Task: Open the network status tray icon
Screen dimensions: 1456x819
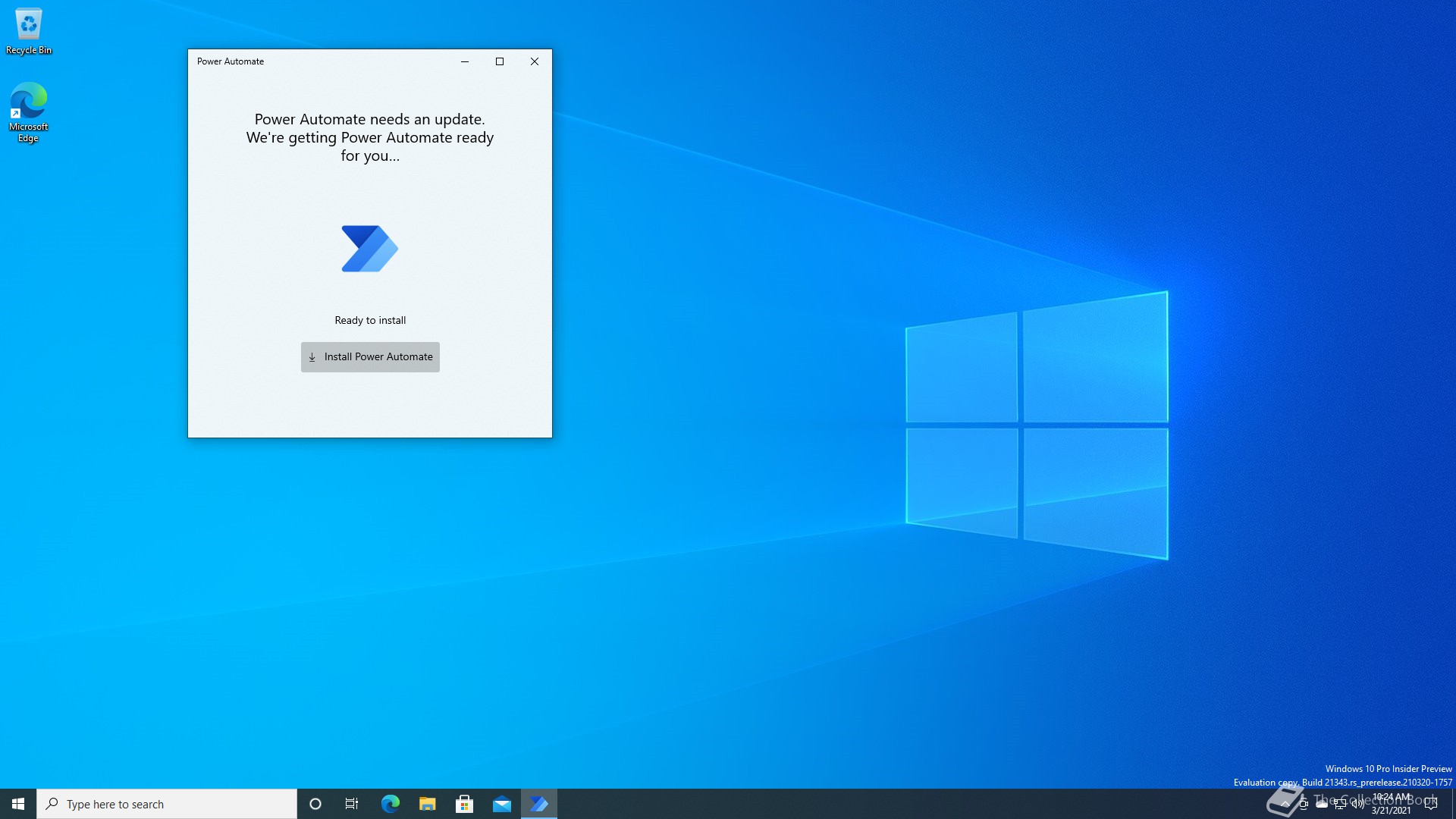Action: 1340,804
